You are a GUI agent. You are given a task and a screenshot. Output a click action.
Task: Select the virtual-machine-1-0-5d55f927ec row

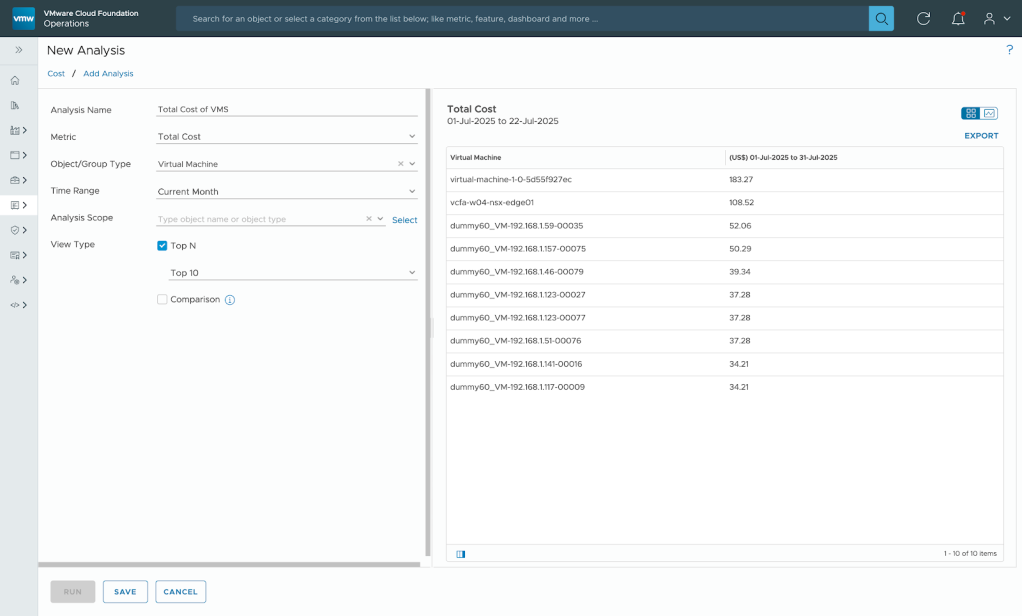click(x=725, y=180)
